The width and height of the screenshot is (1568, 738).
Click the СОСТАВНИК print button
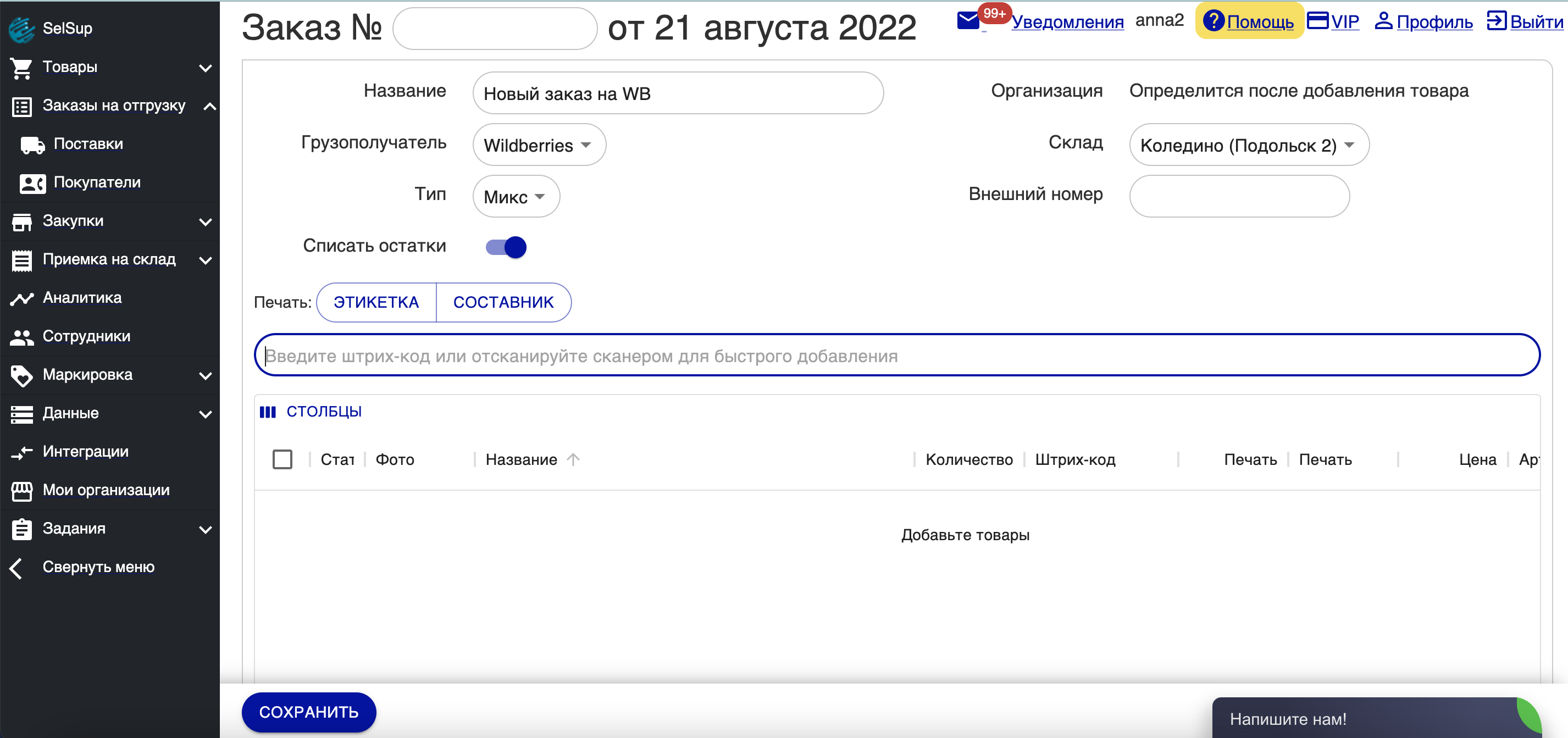(503, 302)
